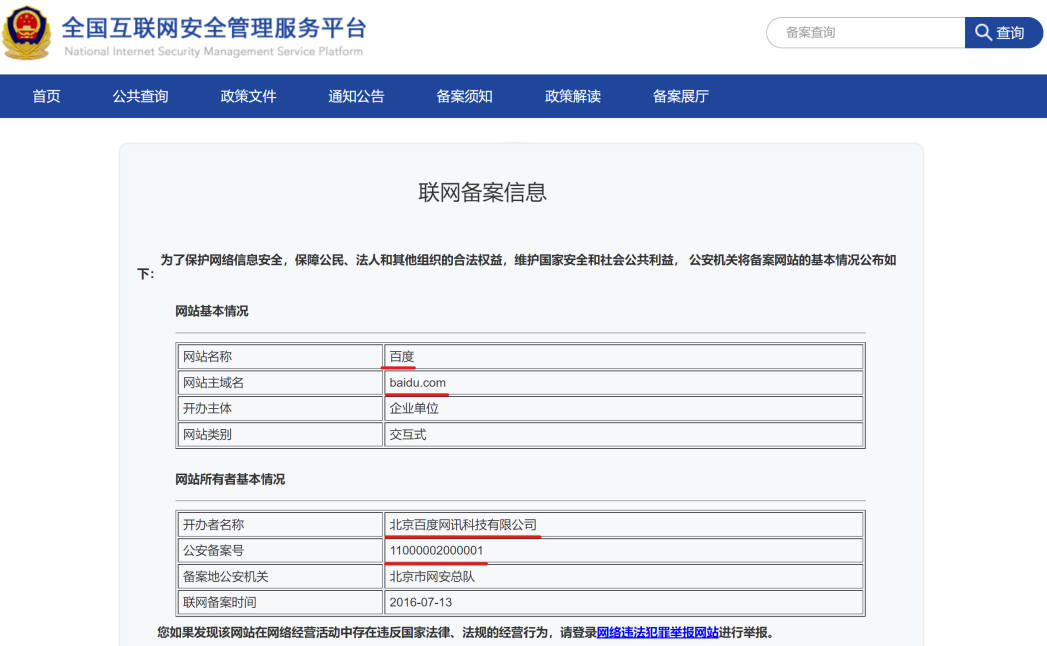Click the 备案查询 search input field
Screen dimensions: 1047x646
866,32
